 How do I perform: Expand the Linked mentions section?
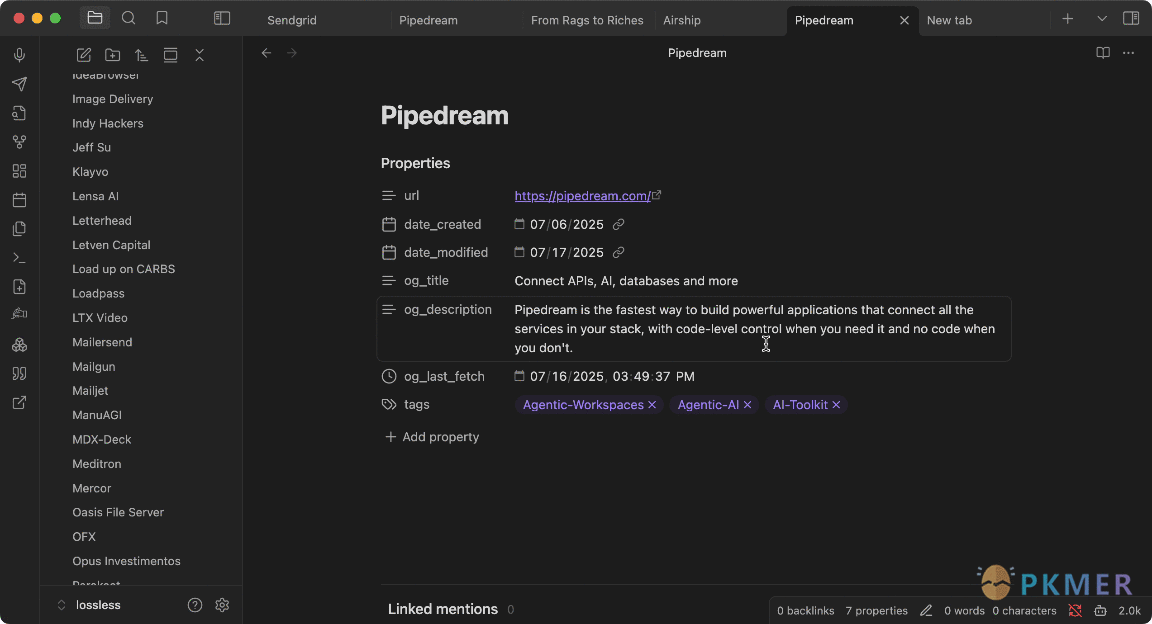(x=443, y=609)
